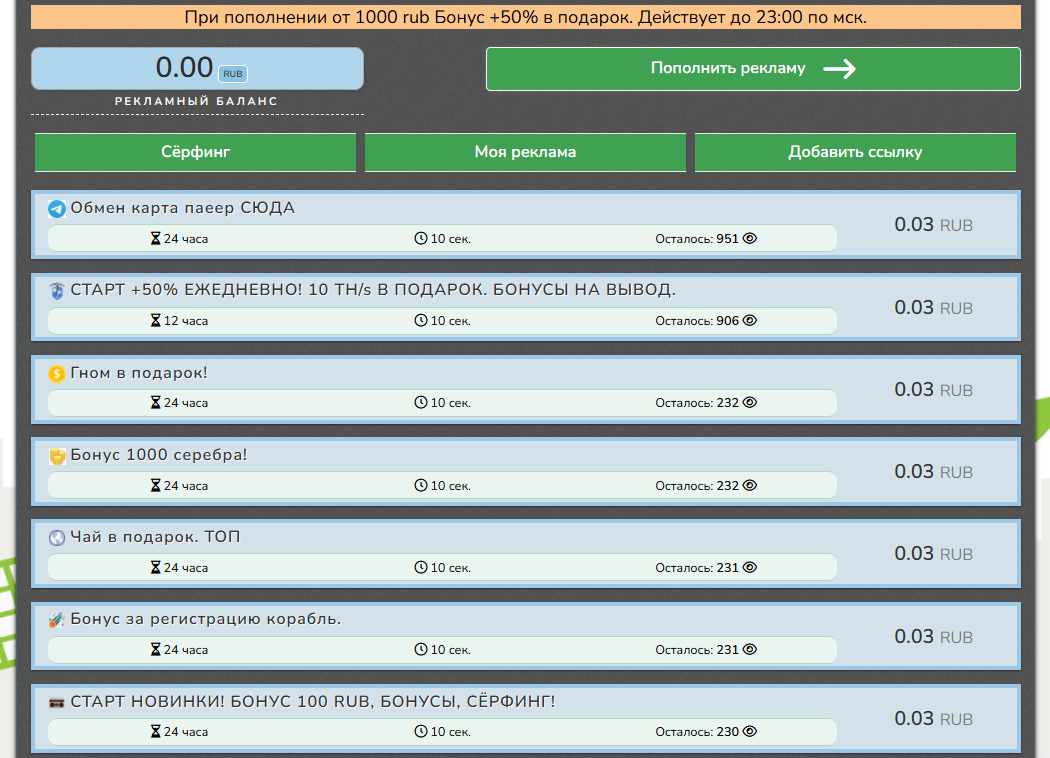Image resolution: width=1050 pixels, height=758 pixels.
Task: Click the icon beside Бонус за регистрацию корабль
Action: (57, 620)
